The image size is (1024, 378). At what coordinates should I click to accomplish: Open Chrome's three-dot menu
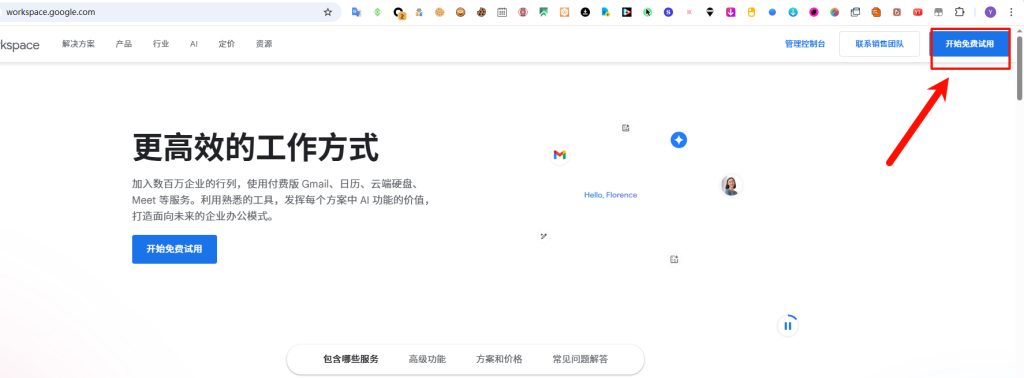pyautogui.click(x=1011, y=12)
